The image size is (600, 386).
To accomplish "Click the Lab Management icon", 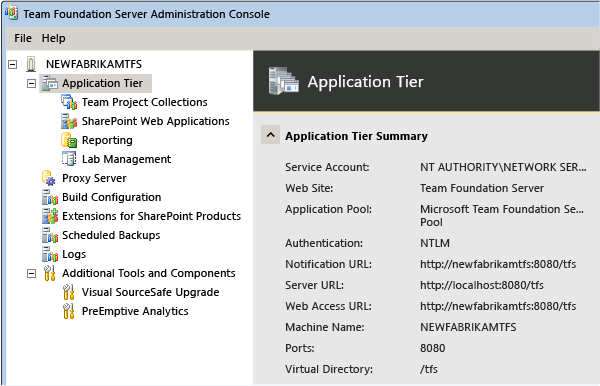I will click(69, 159).
